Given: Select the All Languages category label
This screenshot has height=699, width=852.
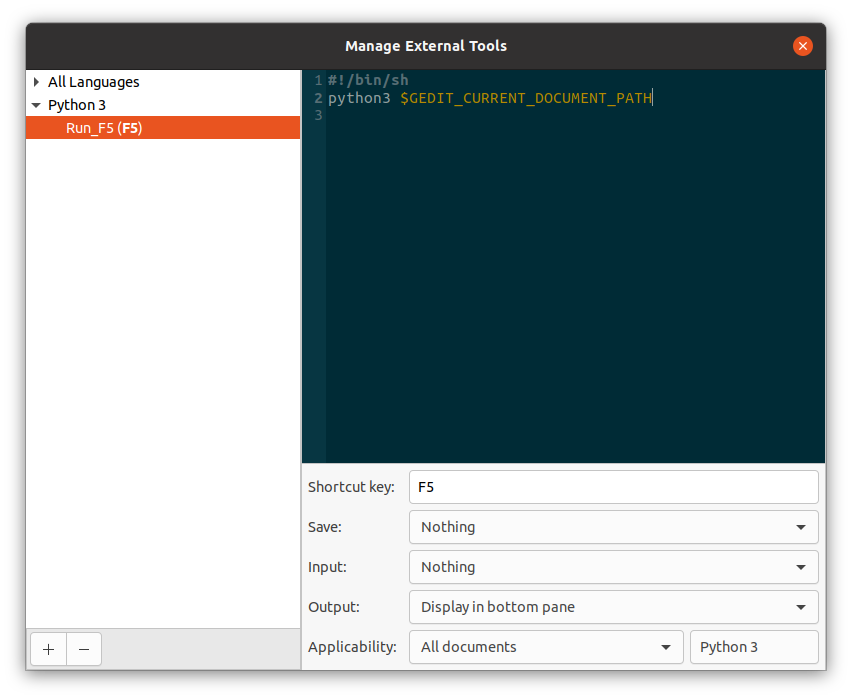Looking at the screenshot, I should click(x=93, y=82).
